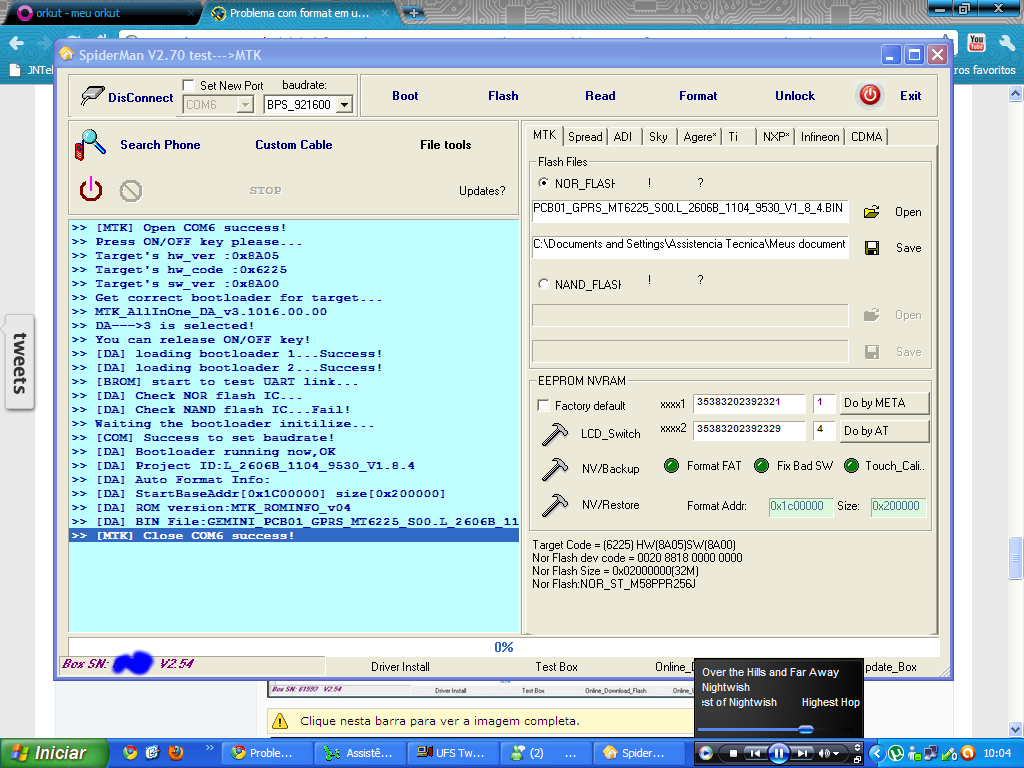Expand the quick launch overflow chevron
The image size is (1024, 768).
210,748
